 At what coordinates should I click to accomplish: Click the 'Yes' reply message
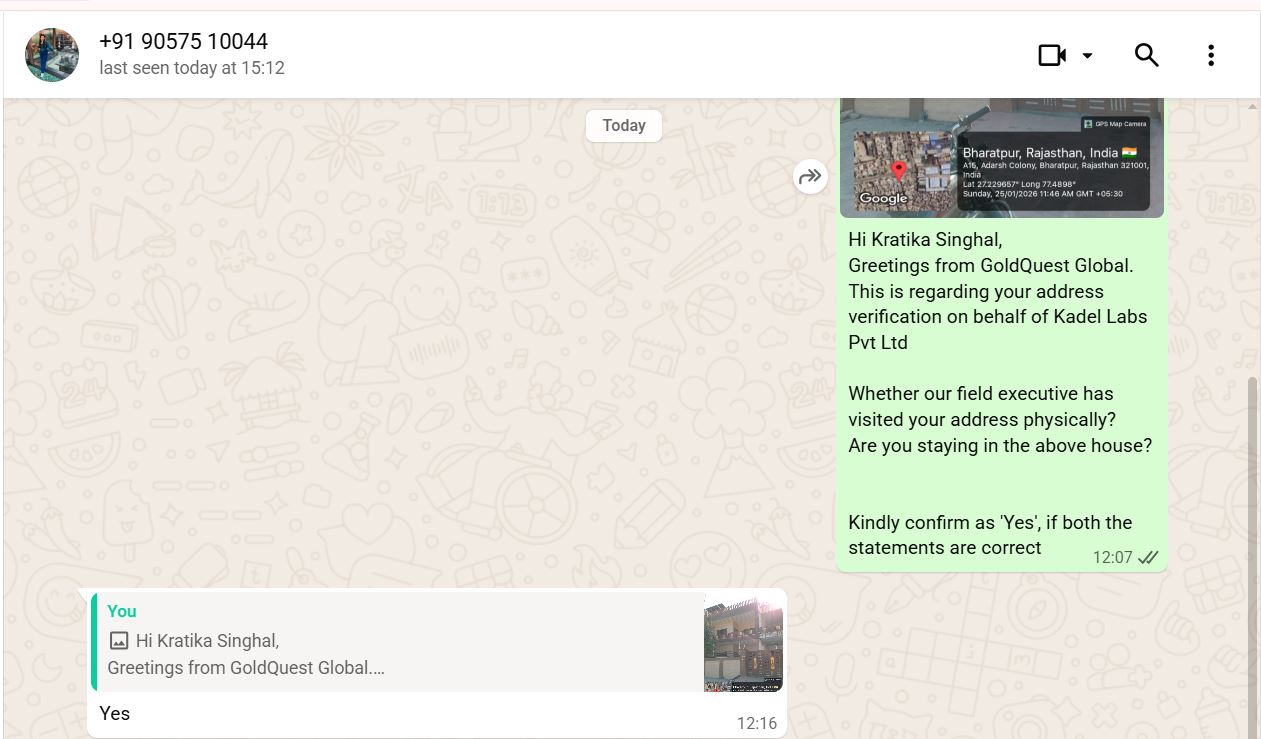(x=115, y=713)
